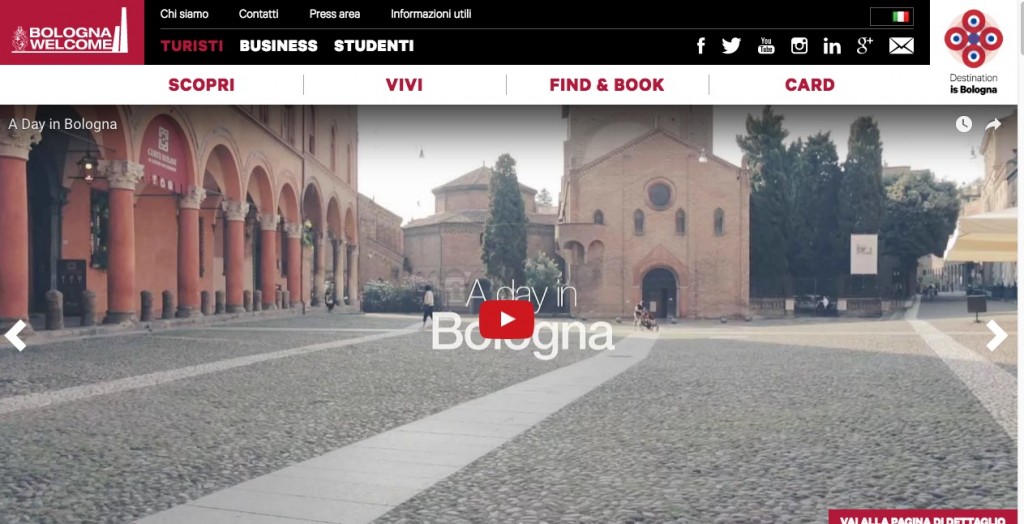Click the Bologna Welcome logo

[x=71, y=33]
